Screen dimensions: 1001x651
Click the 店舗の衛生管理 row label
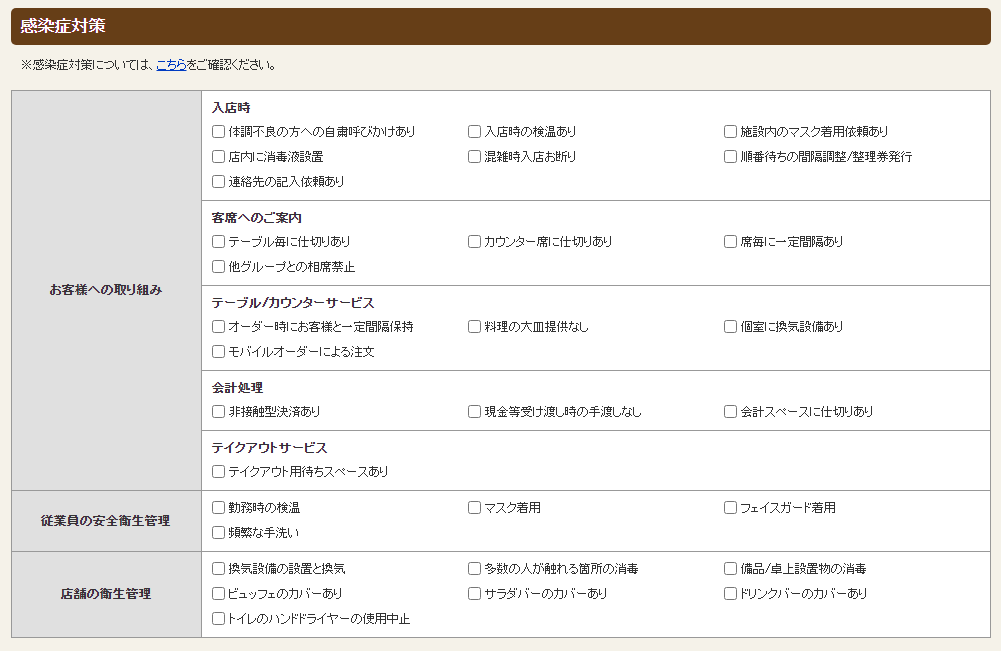106,594
